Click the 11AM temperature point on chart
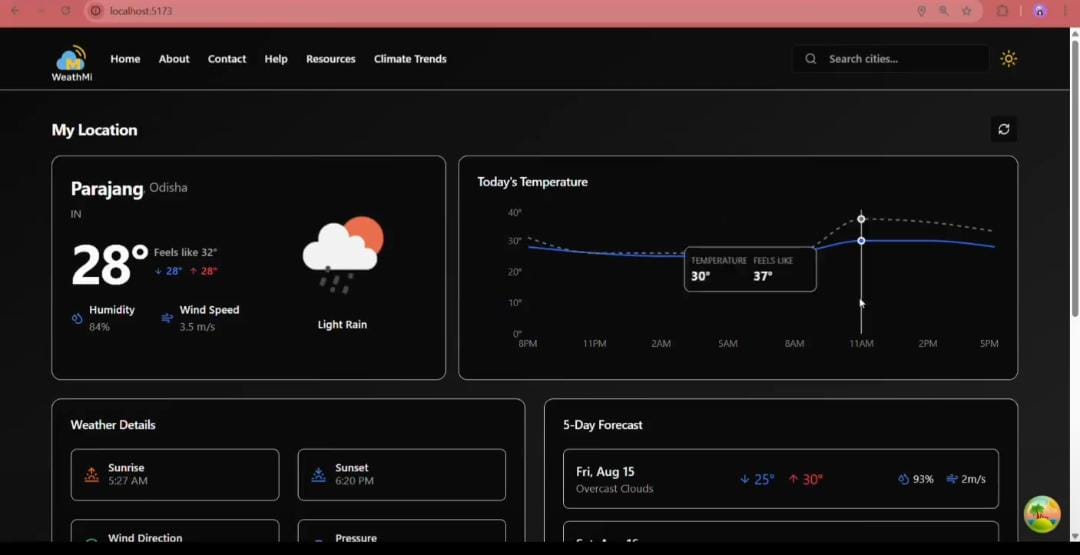 [x=861, y=241]
